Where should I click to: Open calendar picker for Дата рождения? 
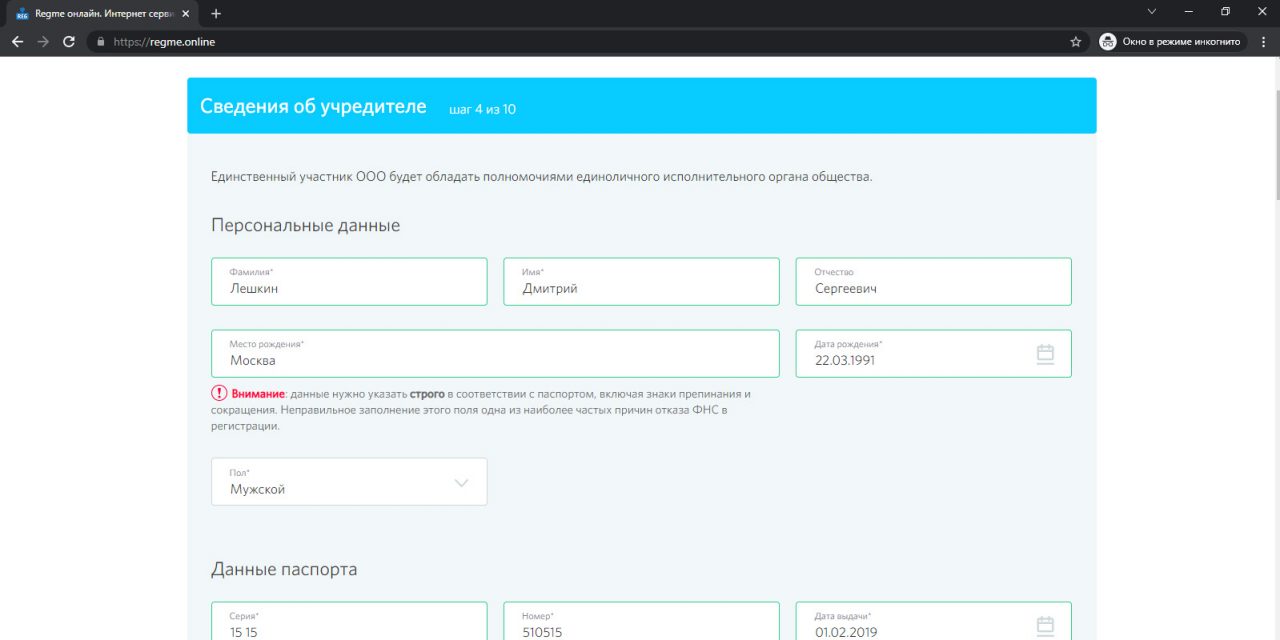pyautogui.click(x=1045, y=354)
